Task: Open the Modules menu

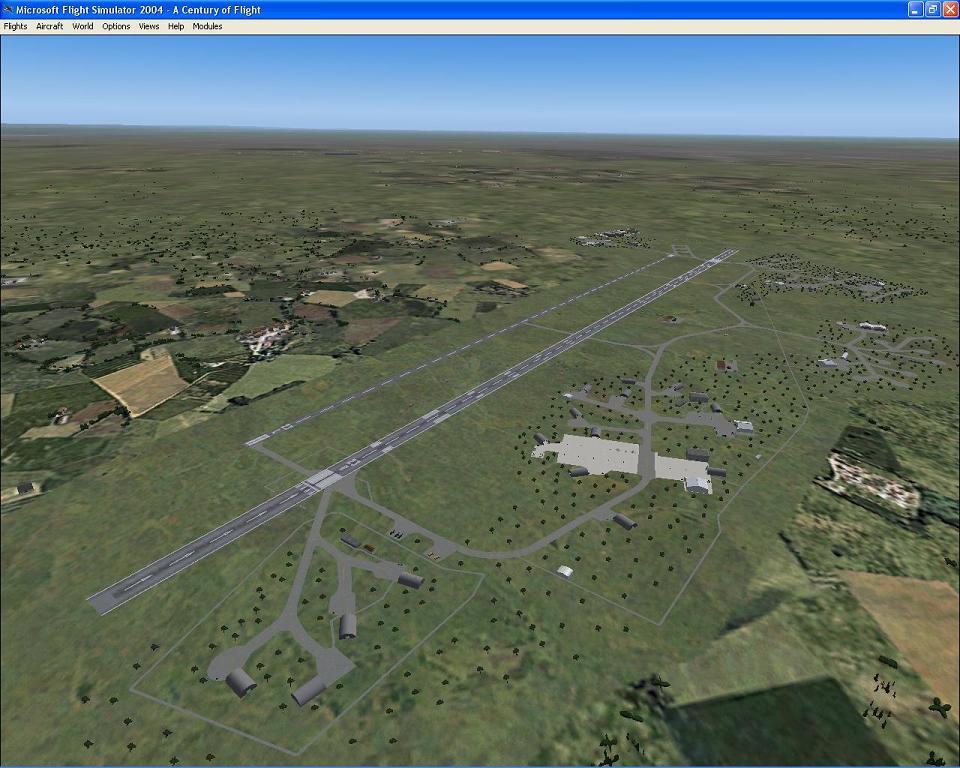Action: point(207,26)
